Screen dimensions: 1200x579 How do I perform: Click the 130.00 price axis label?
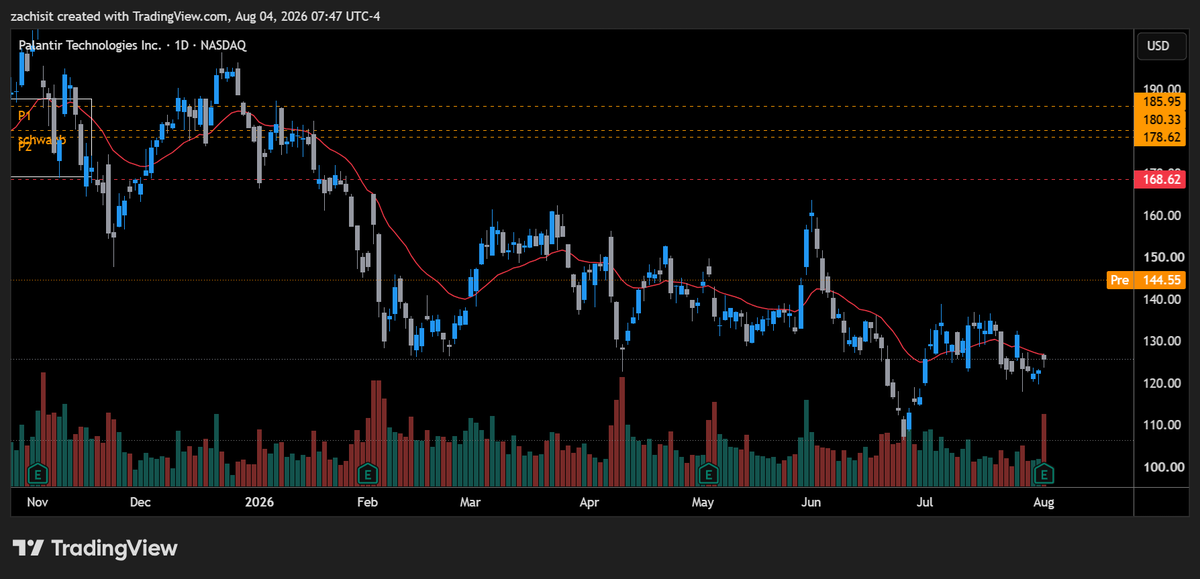click(1163, 341)
